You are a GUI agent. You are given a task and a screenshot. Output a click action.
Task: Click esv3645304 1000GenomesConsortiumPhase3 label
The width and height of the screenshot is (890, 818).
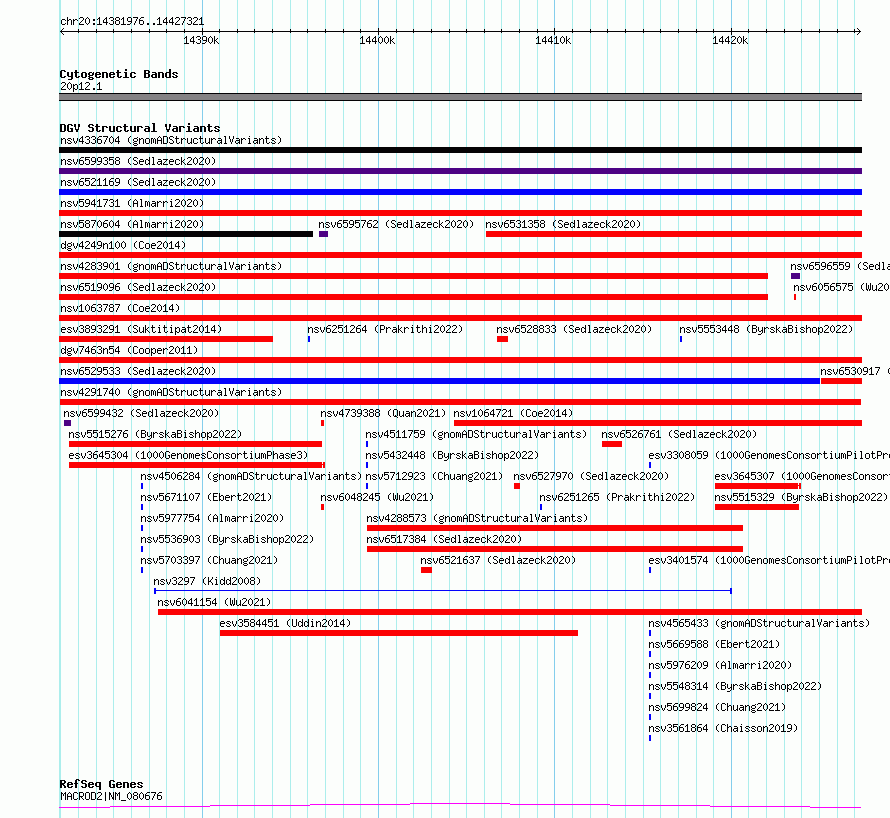[x=188, y=455]
